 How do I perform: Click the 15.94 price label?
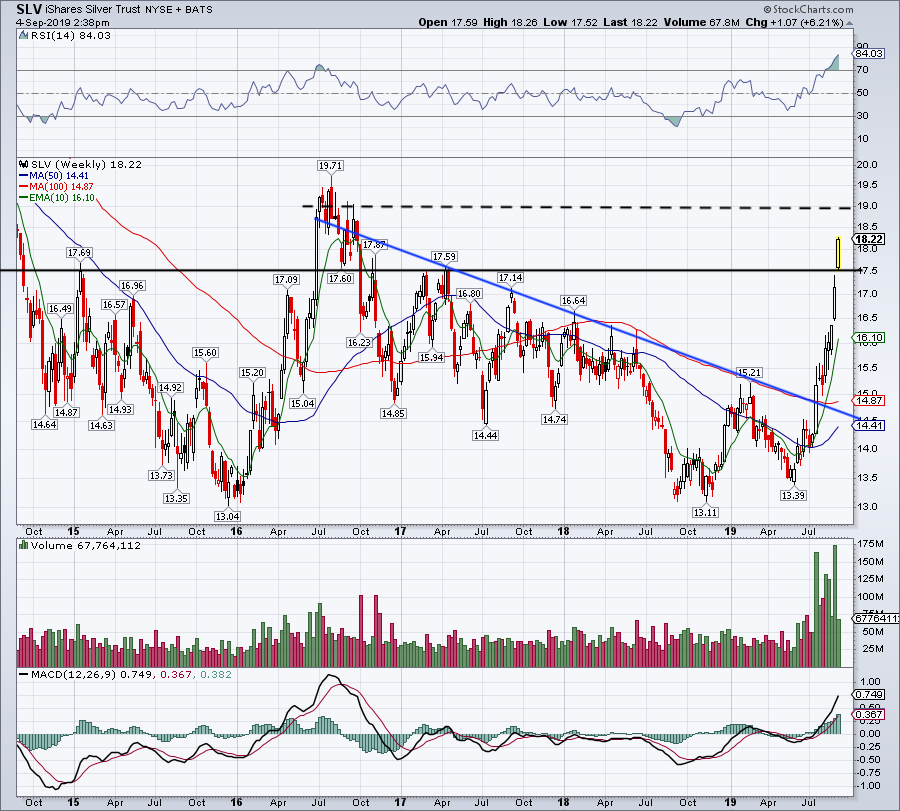click(x=432, y=357)
